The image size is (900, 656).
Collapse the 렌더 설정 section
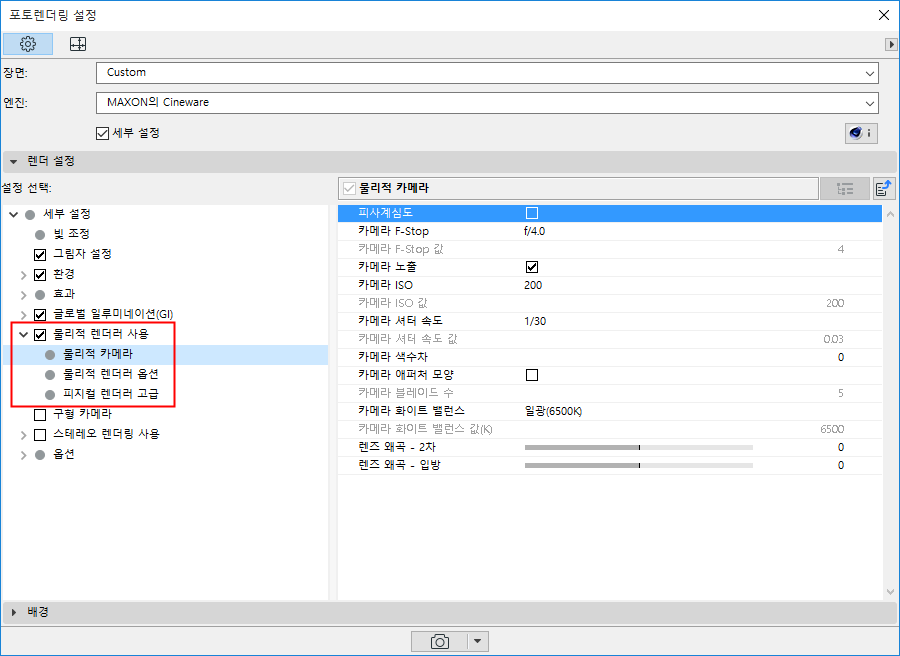pos(13,162)
